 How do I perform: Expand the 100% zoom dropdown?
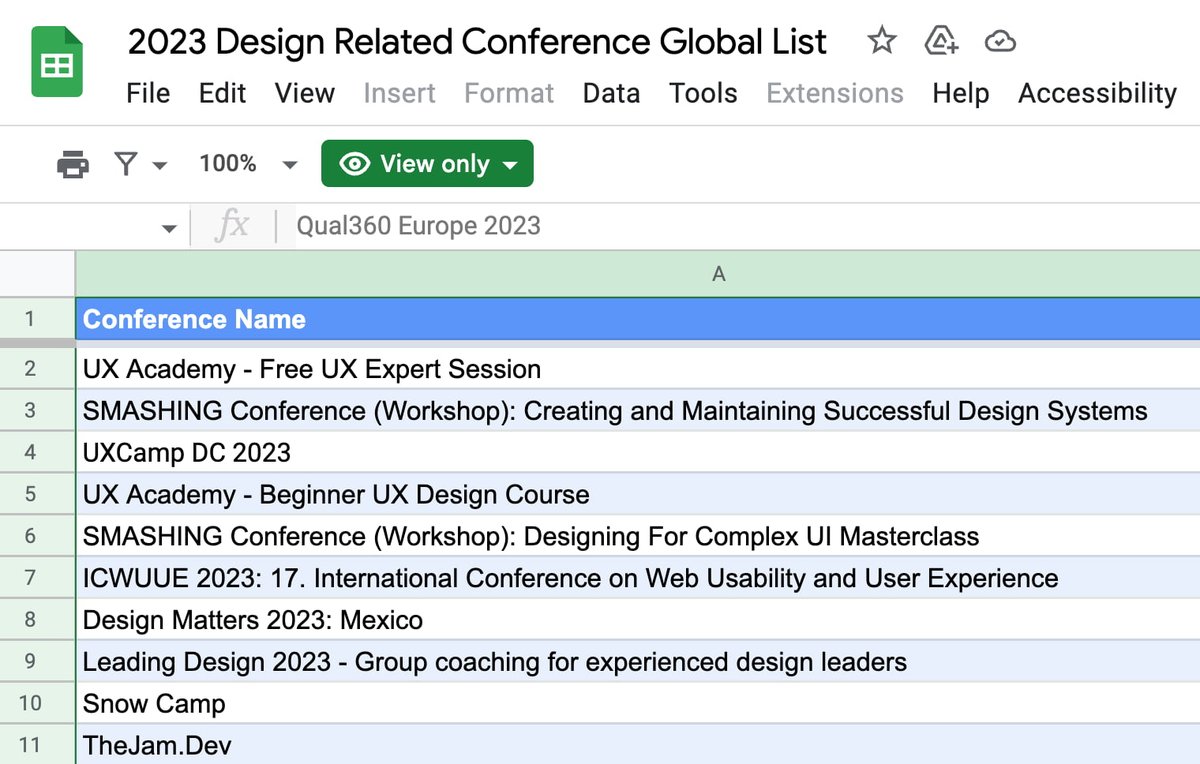click(290, 165)
